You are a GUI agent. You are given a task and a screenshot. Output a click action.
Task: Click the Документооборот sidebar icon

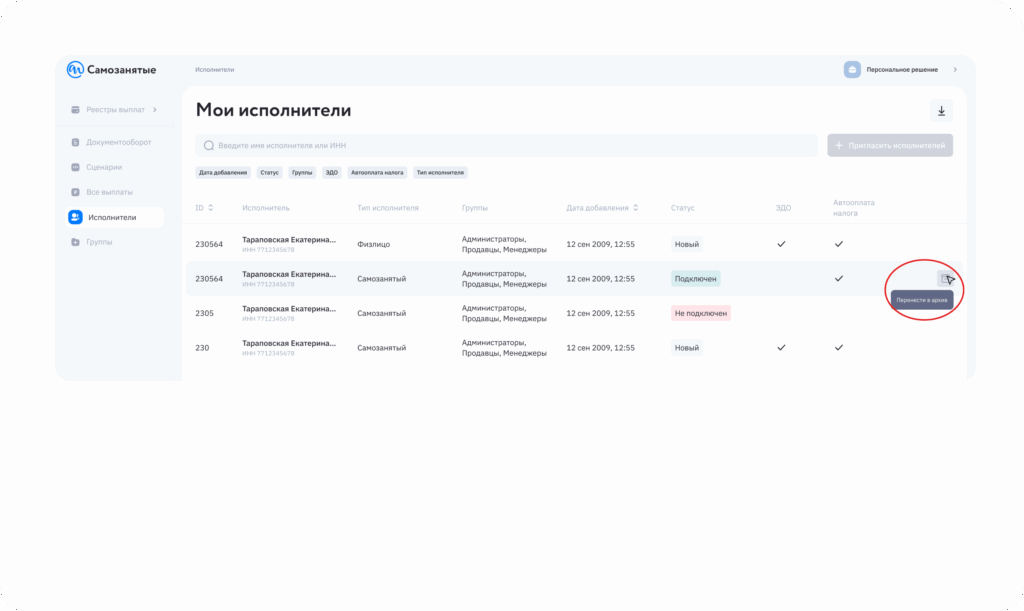tap(75, 143)
